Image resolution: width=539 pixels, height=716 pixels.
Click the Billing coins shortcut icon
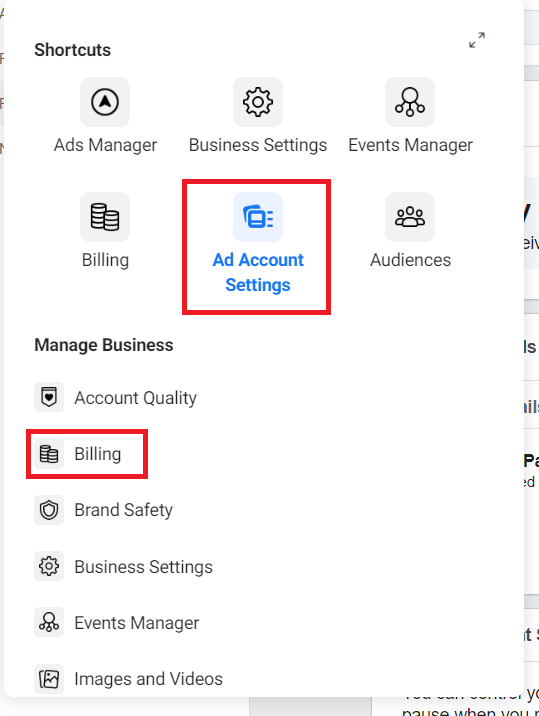coord(105,217)
